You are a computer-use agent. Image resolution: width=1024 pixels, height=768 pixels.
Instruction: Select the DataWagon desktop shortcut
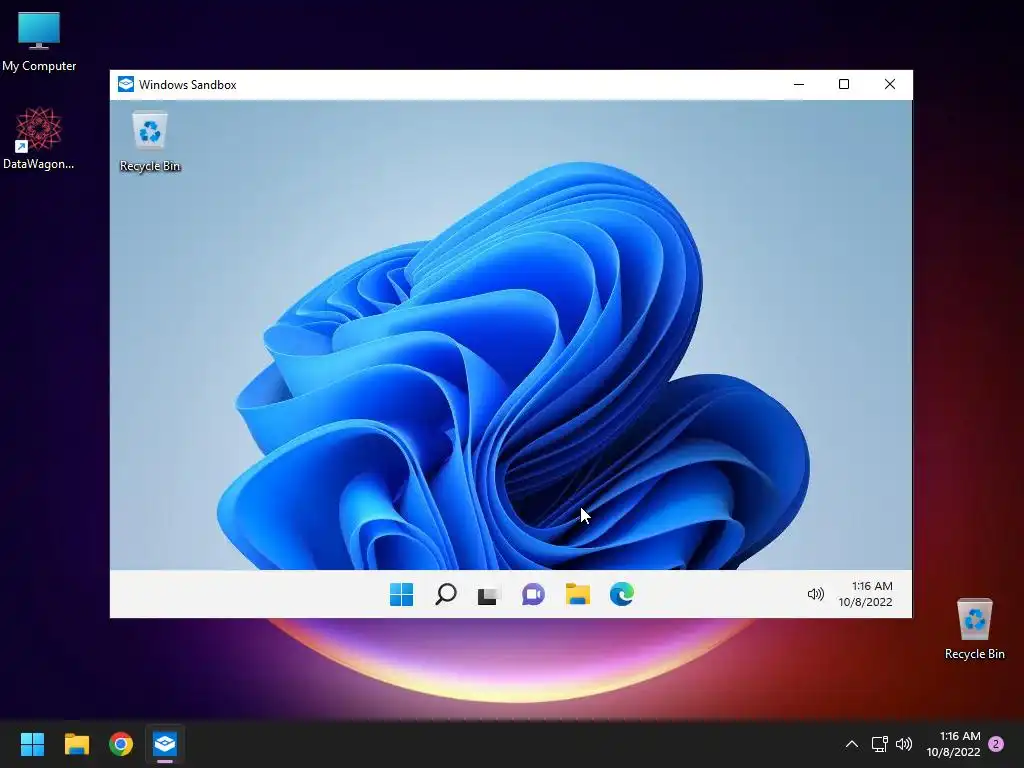click(x=39, y=138)
